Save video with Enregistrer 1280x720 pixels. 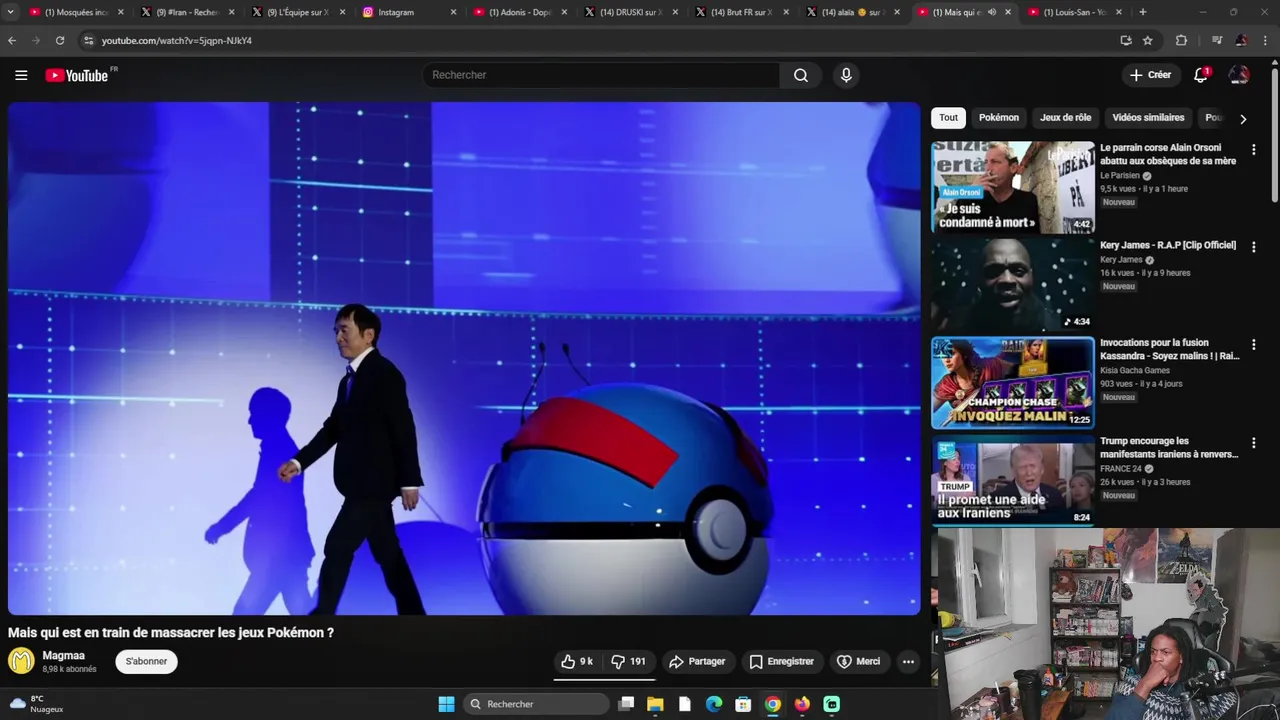[781, 661]
